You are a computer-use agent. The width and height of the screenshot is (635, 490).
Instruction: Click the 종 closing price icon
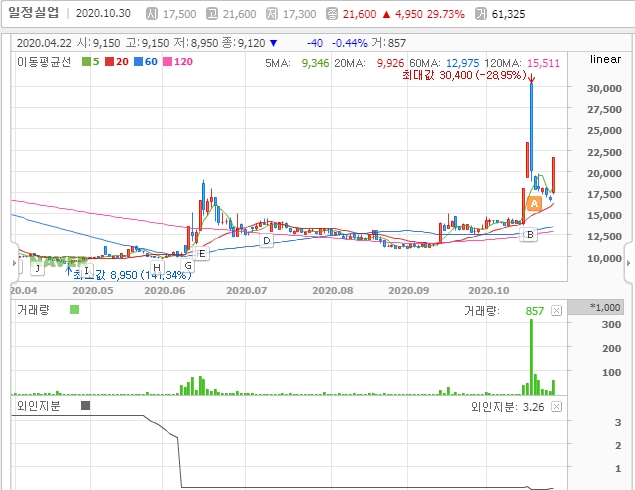pyautogui.click(x=332, y=14)
